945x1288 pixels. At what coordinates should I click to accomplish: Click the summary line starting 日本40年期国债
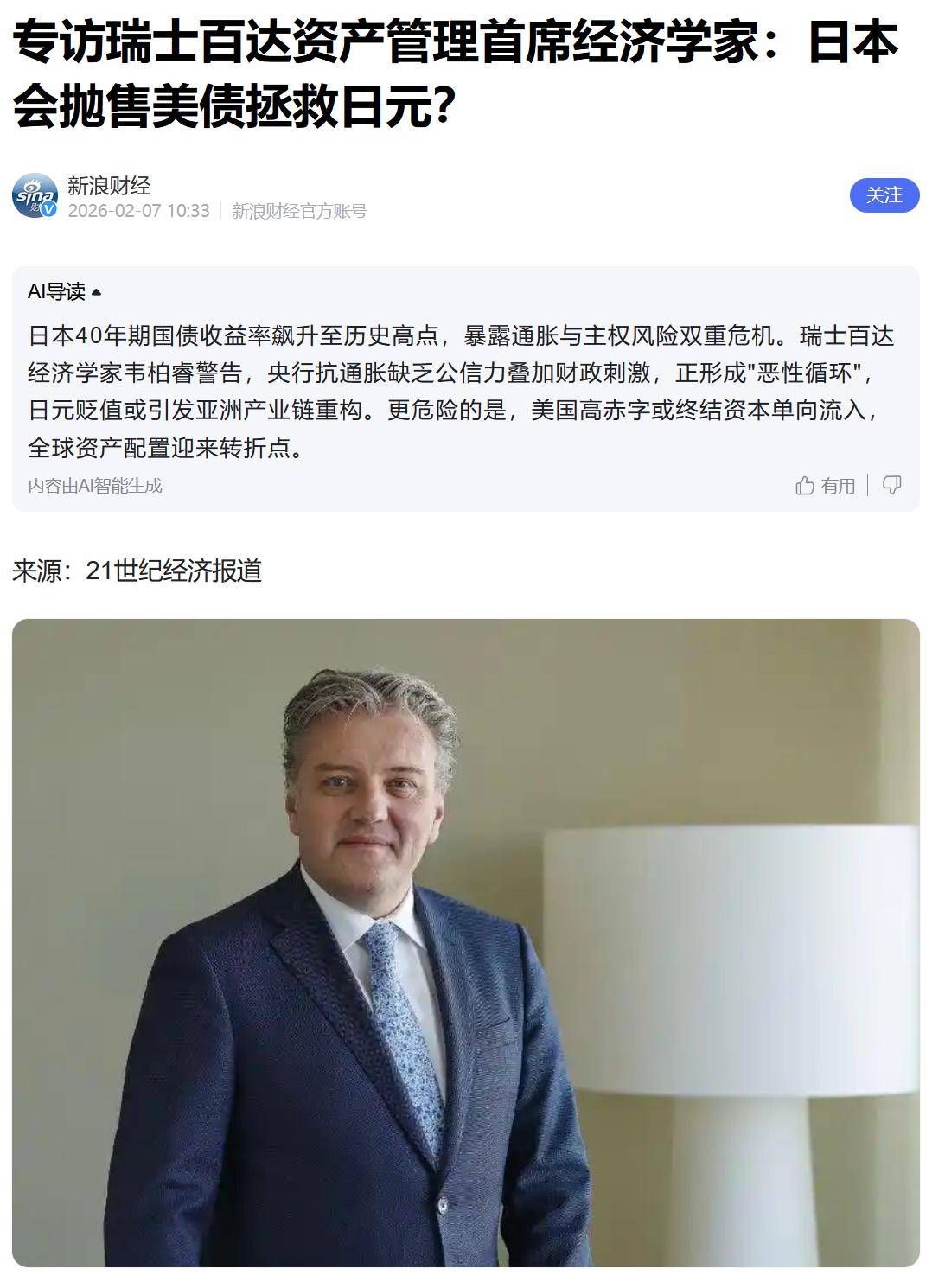pos(461,335)
